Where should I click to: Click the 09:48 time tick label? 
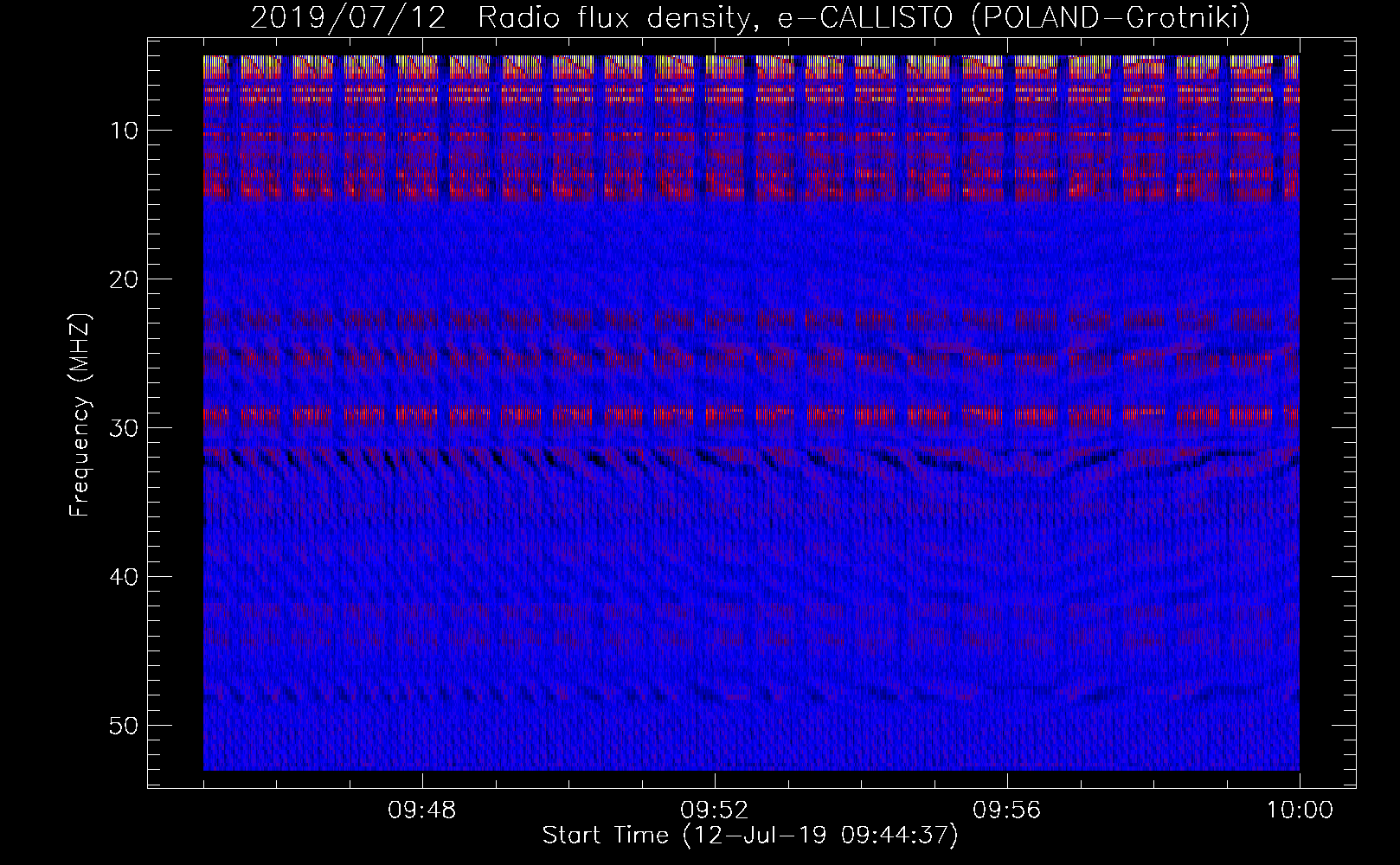[x=421, y=811]
